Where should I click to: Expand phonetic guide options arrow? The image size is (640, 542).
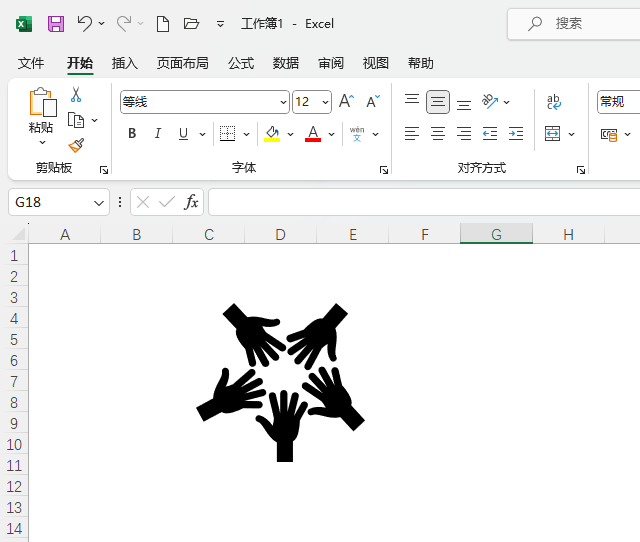click(x=376, y=134)
